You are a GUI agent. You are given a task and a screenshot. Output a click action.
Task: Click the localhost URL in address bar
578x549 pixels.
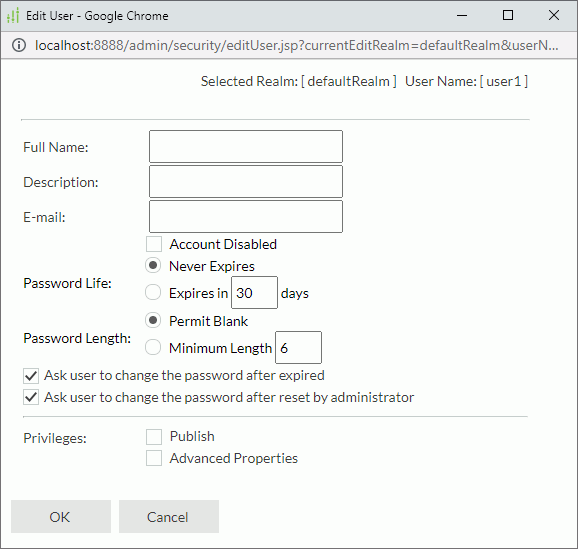pos(296,45)
